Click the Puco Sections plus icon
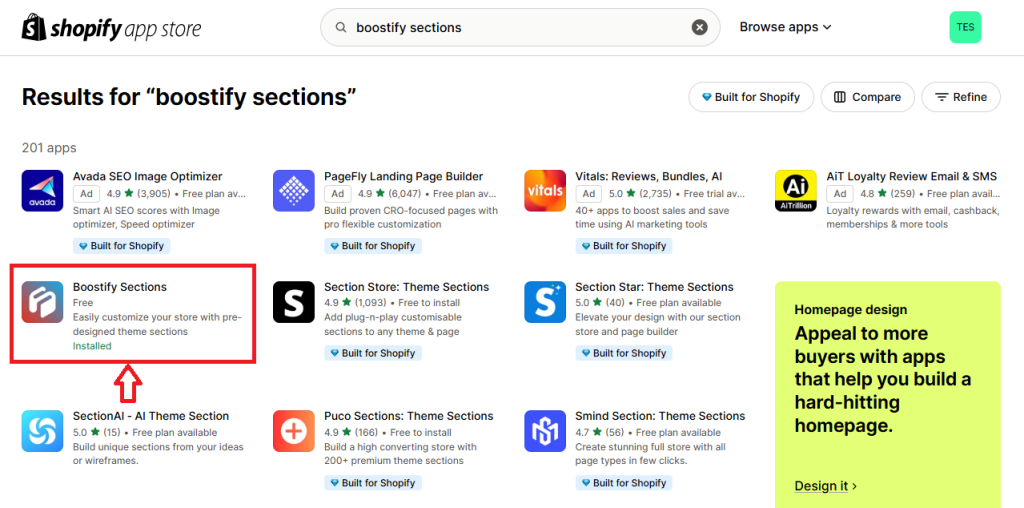This screenshot has width=1024, height=508. pyautogui.click(x=294, y=431)
